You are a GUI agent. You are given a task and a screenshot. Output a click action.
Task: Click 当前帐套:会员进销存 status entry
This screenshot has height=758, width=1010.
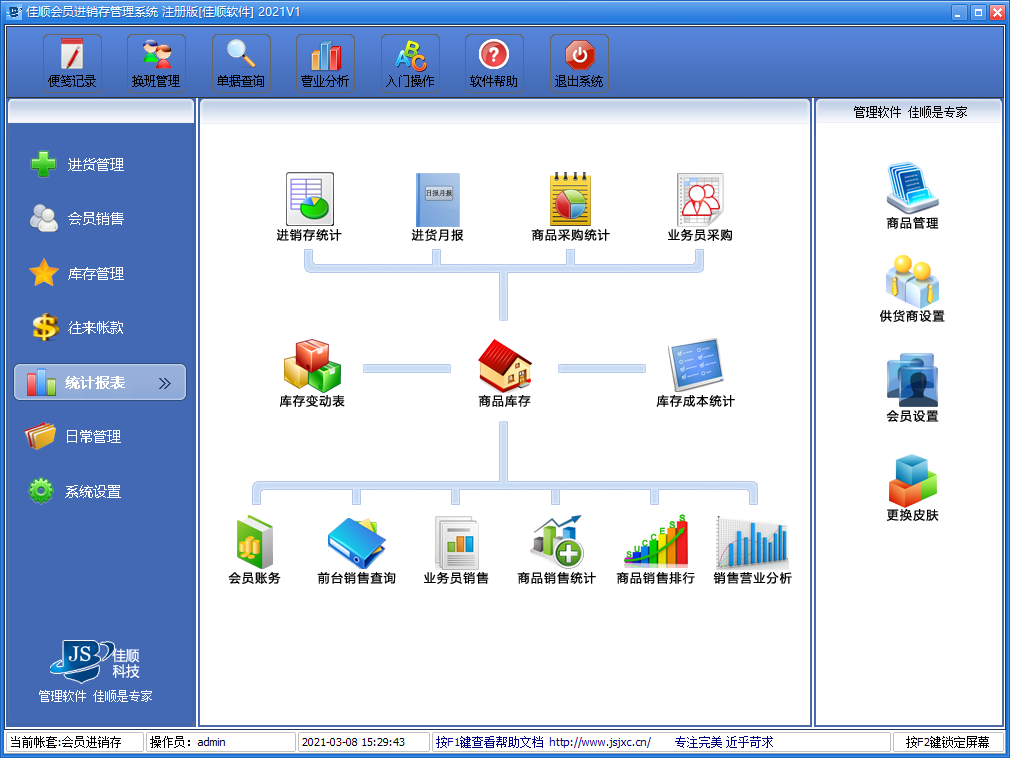(x=75, y=742)
